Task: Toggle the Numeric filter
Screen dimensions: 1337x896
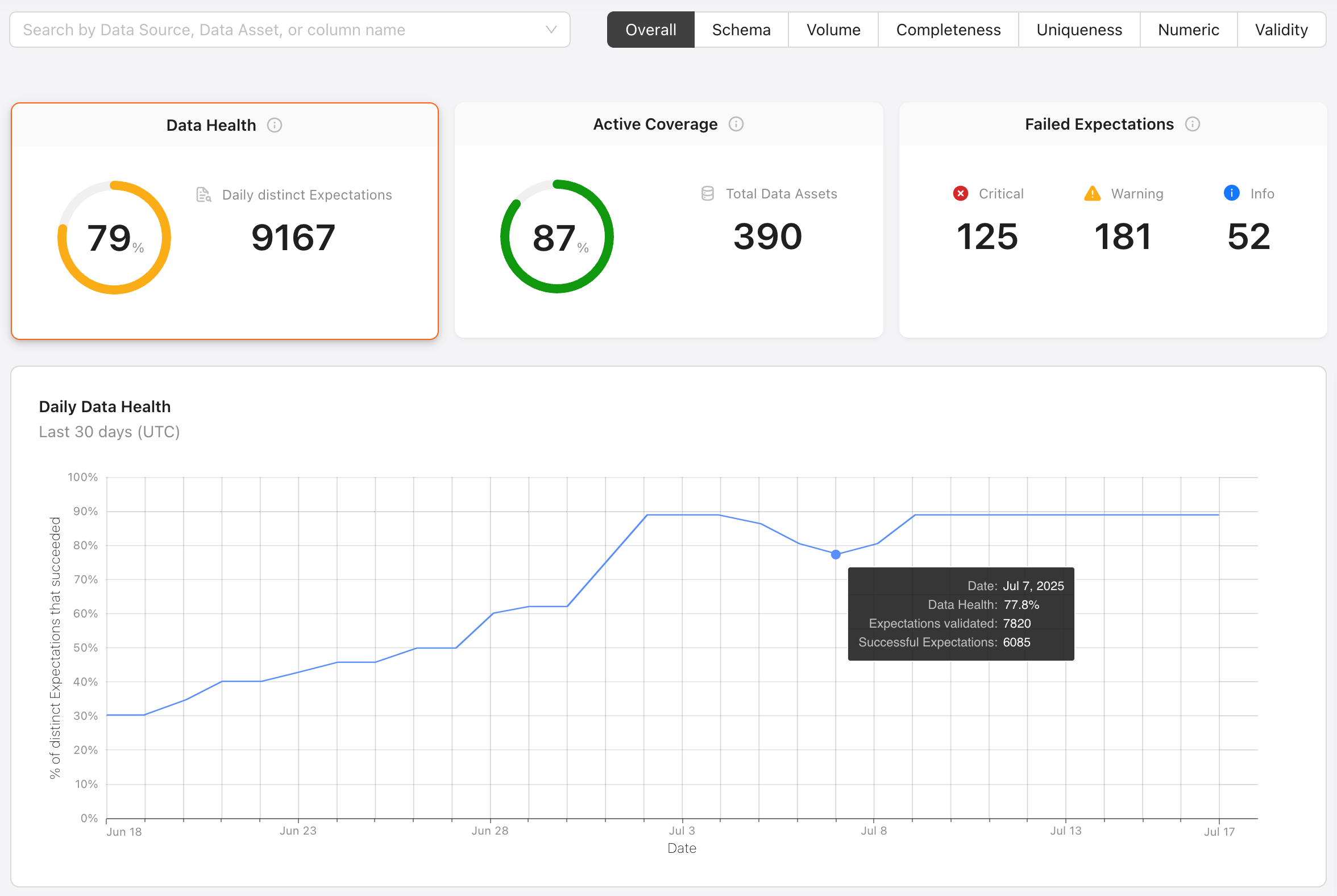Action: (x=1189, y=29)
